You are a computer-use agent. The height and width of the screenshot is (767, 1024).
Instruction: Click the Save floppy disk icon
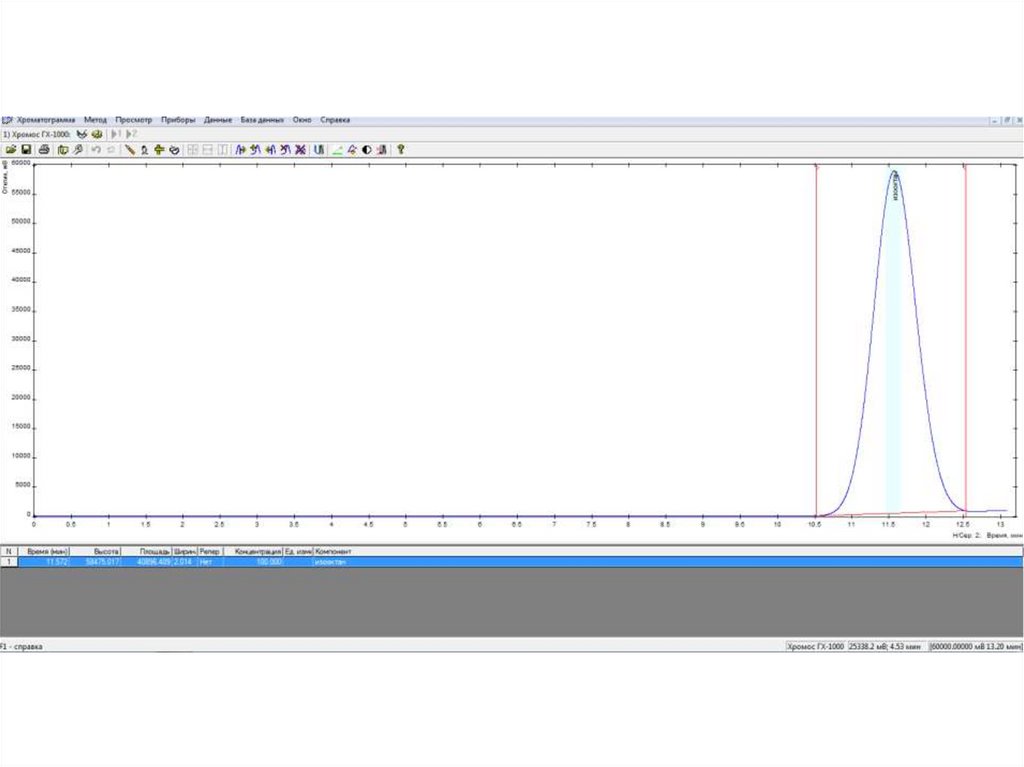[26, 150]
